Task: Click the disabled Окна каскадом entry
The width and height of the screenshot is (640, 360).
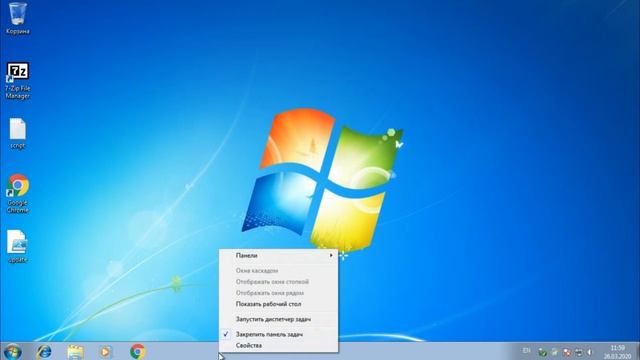Action: 279,271
